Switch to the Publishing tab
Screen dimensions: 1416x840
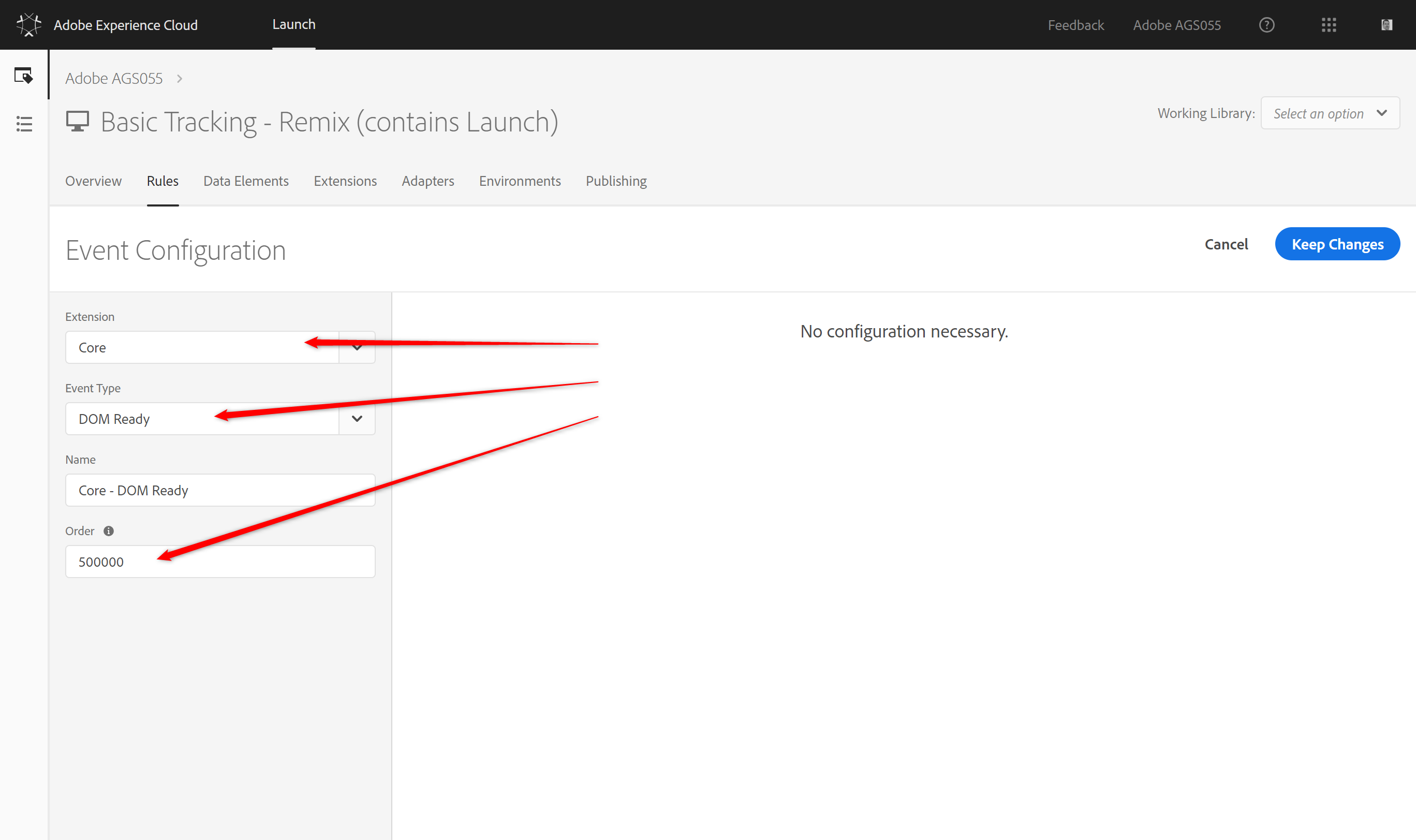click(x=616, y=181)
